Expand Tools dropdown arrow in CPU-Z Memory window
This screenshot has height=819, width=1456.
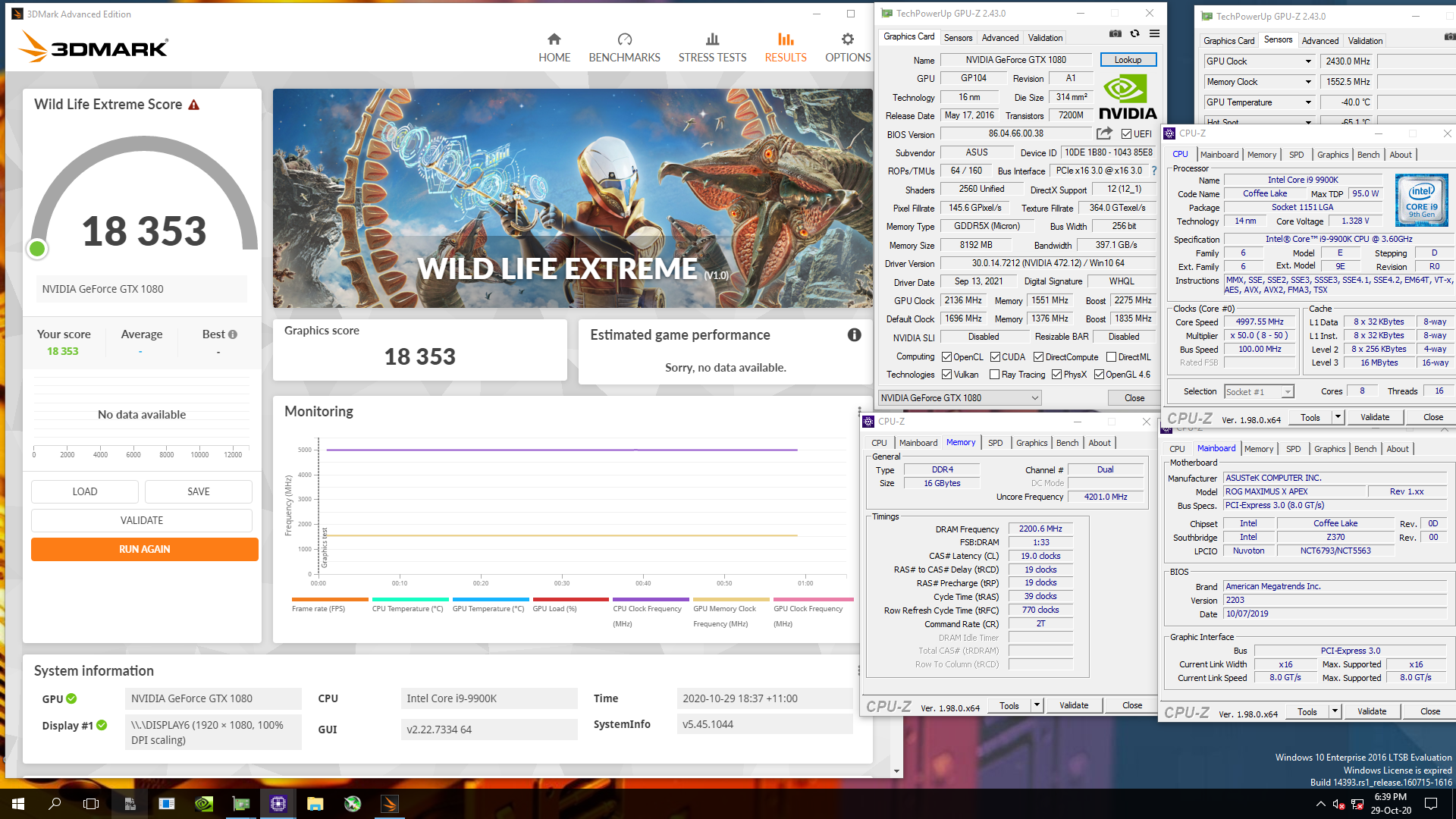pos(1037,705)
